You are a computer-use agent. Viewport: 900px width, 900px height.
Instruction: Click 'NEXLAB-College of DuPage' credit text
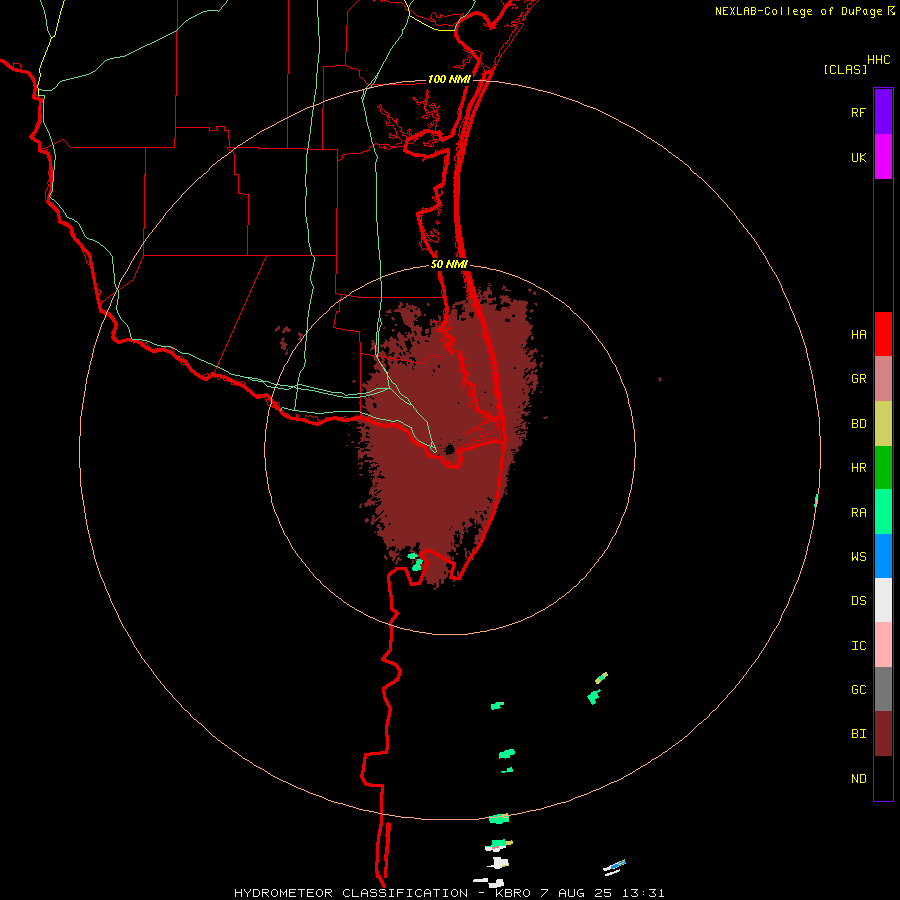click(x=799, y=11)
